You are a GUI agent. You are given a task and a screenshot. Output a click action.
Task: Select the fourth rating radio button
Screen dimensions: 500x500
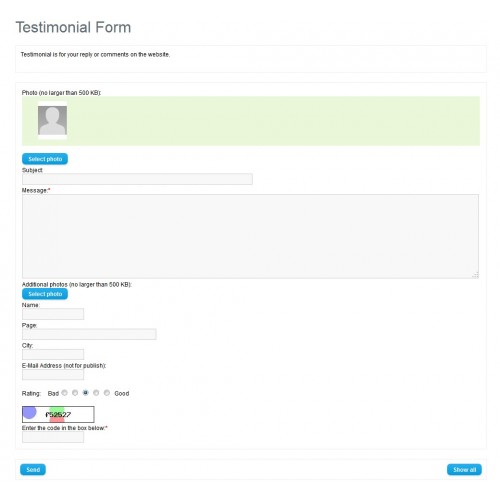click(x=96, y=393)
